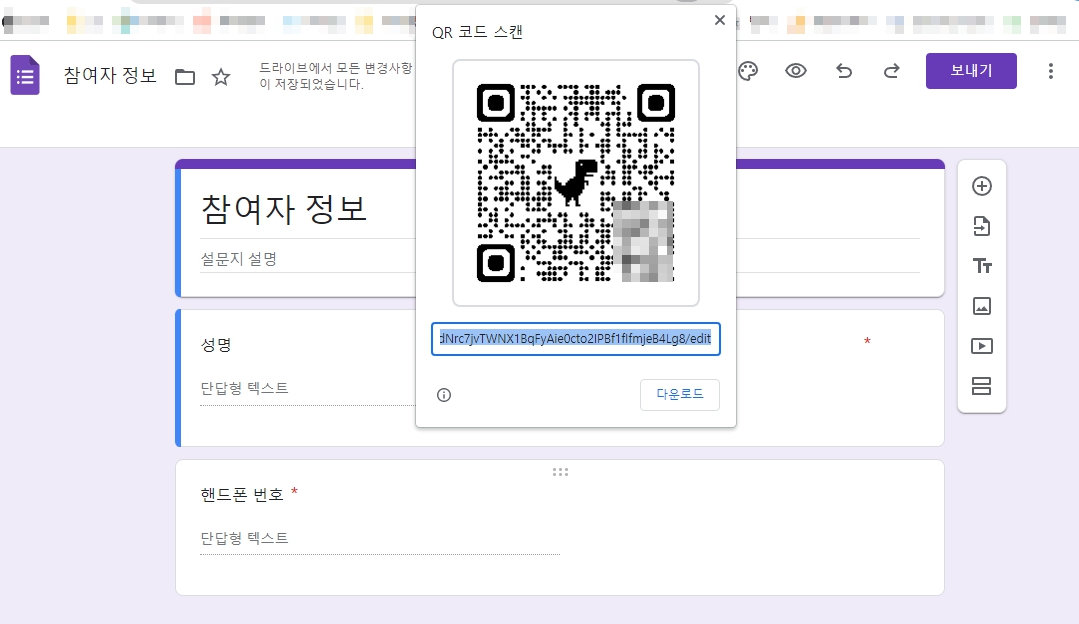
Task: Import questions from another form
Action: click(x=981, y=226)
